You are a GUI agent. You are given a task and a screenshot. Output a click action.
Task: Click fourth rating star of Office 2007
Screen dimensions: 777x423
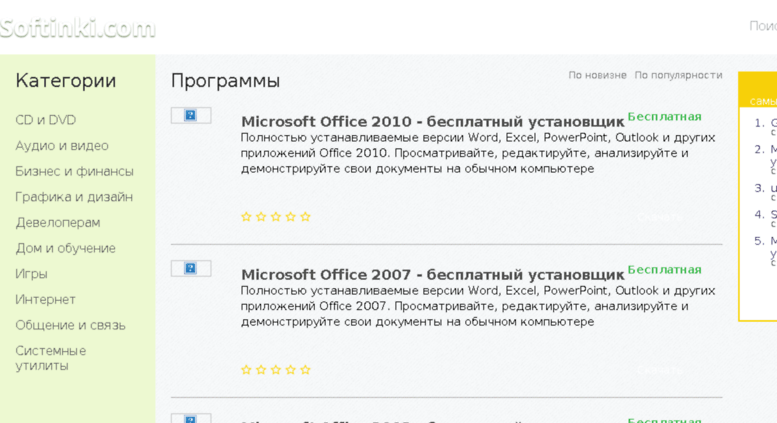[291, 370]
